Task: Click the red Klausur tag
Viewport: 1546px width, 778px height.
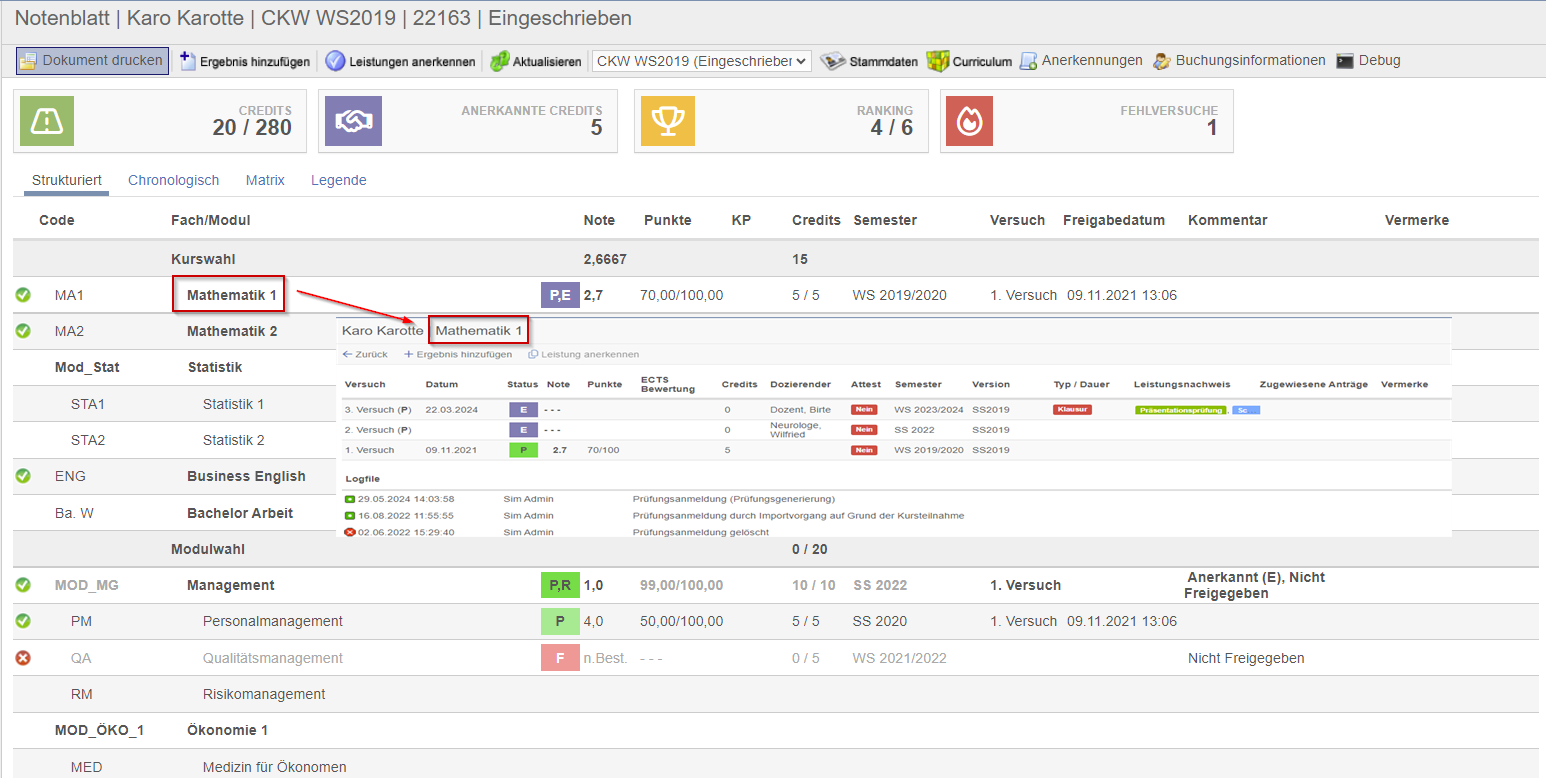Action: [1072, 410]
